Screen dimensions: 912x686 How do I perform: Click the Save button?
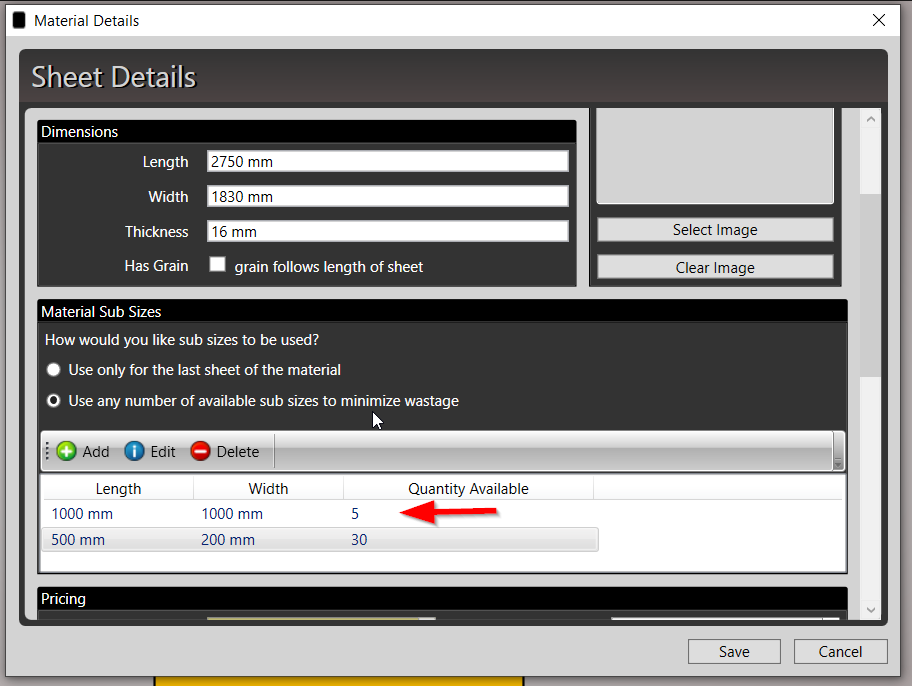click(734, 652)
